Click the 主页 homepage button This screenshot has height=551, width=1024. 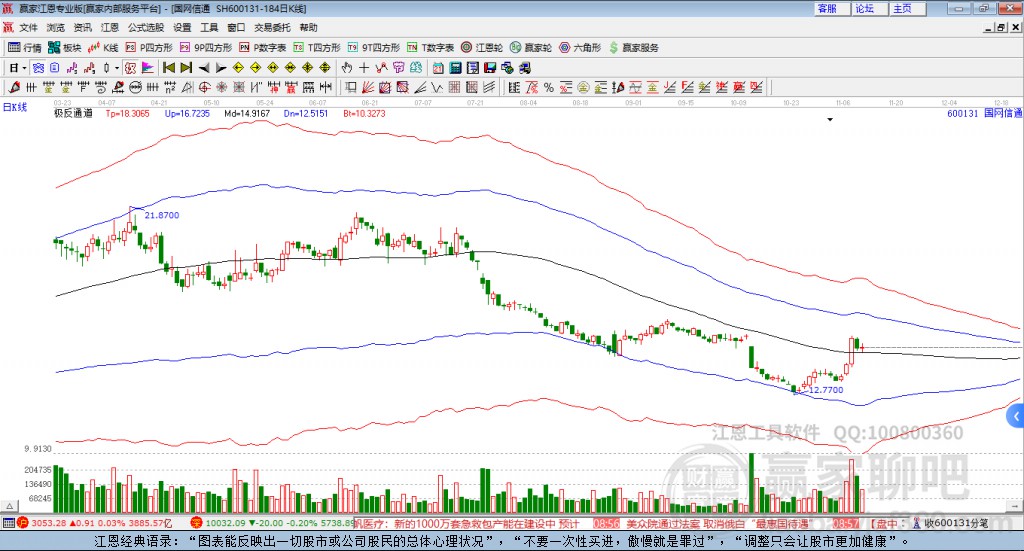pos(907,8)
